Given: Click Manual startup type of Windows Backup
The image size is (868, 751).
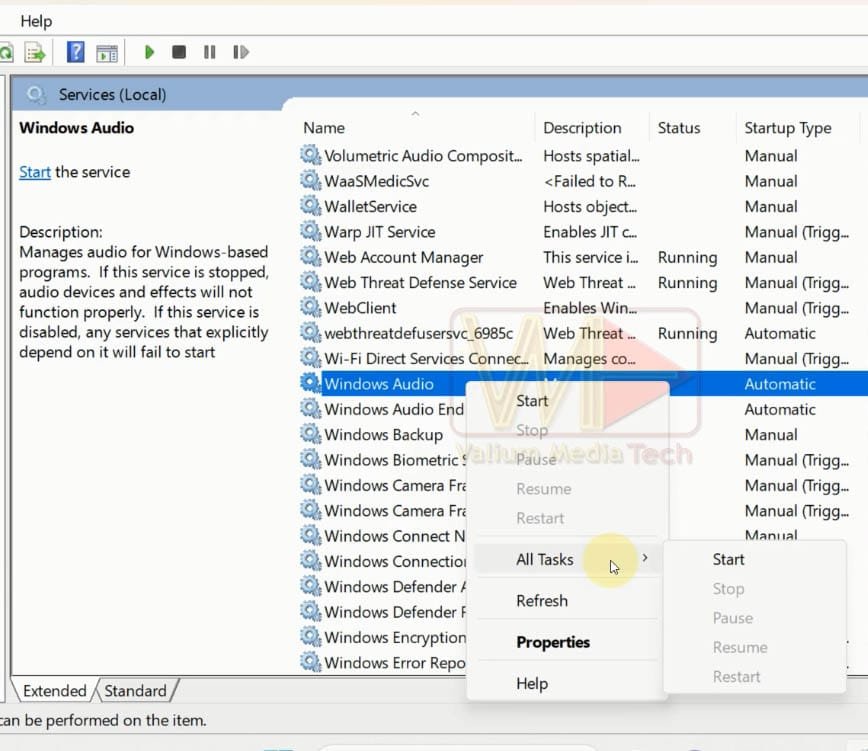Looking at the screenshot, I should [x=771, y=435].
